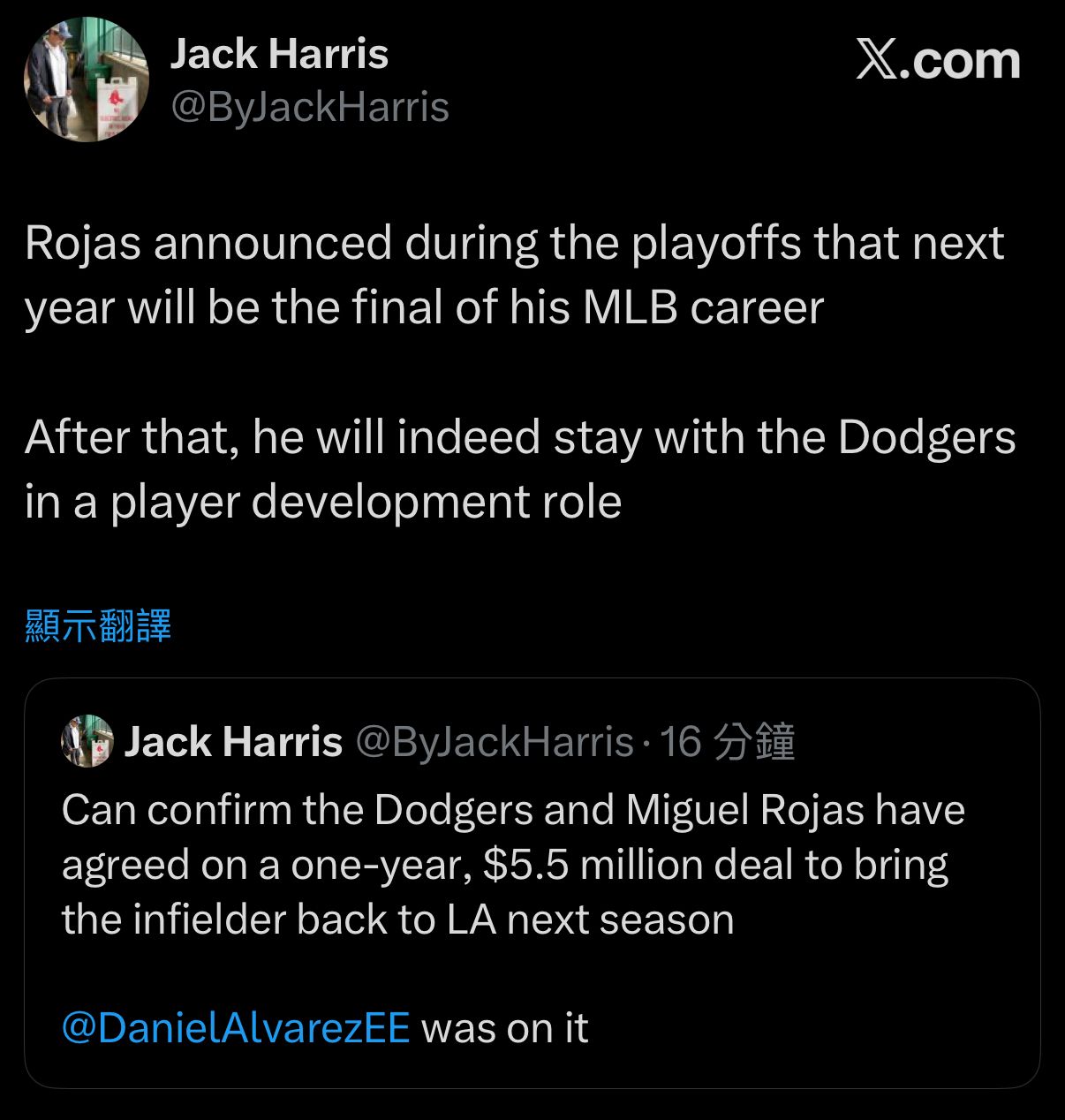The width and height of the screenshot is (1065, 1120).
Task: Open the @ByJackHarris handle below the main author name
Action: (x=310, y=108)
